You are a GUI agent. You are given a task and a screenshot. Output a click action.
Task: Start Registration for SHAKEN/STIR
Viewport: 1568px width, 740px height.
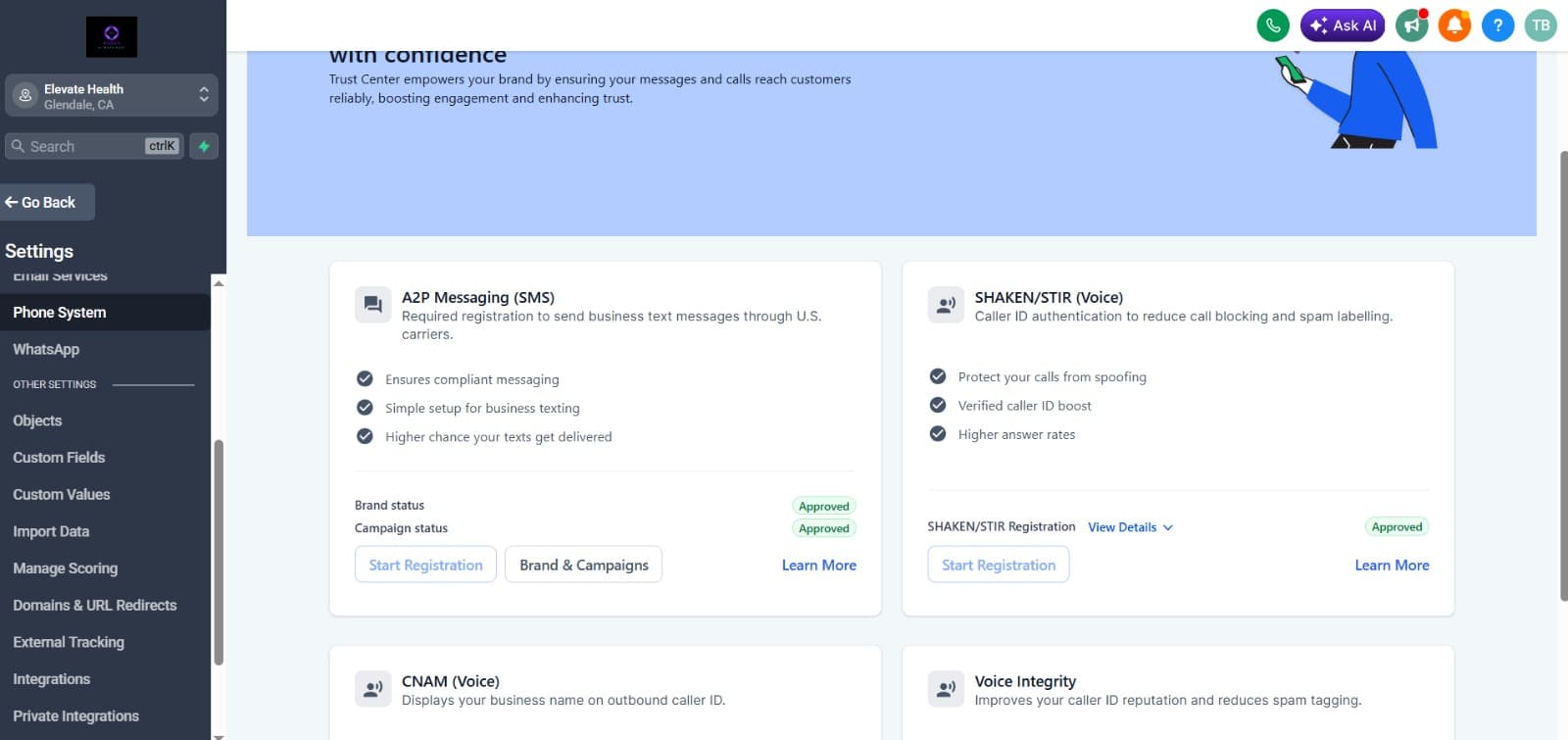click(999, 565)
